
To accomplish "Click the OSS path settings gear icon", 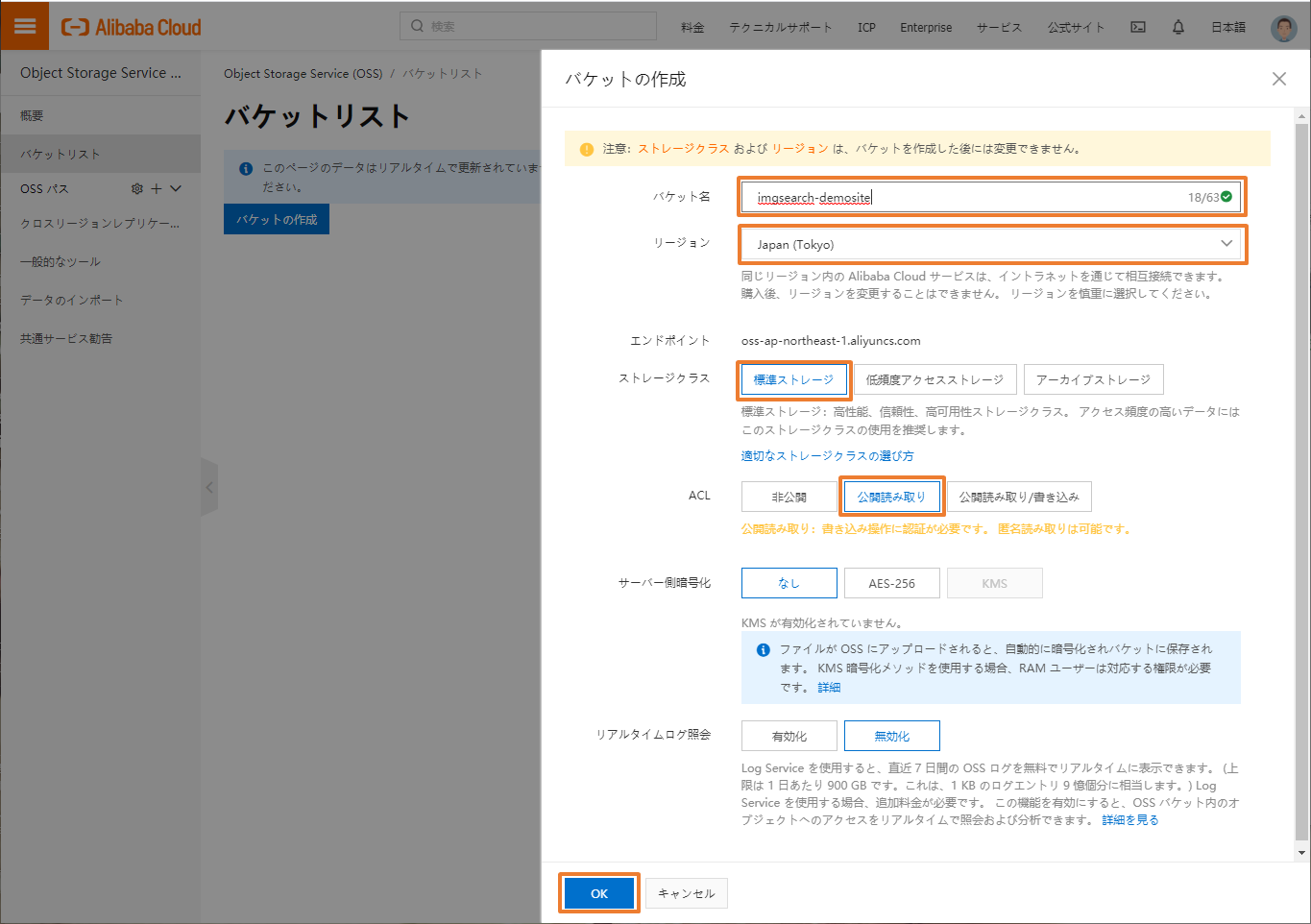I will pyautogui.click(x=137, y=189).
